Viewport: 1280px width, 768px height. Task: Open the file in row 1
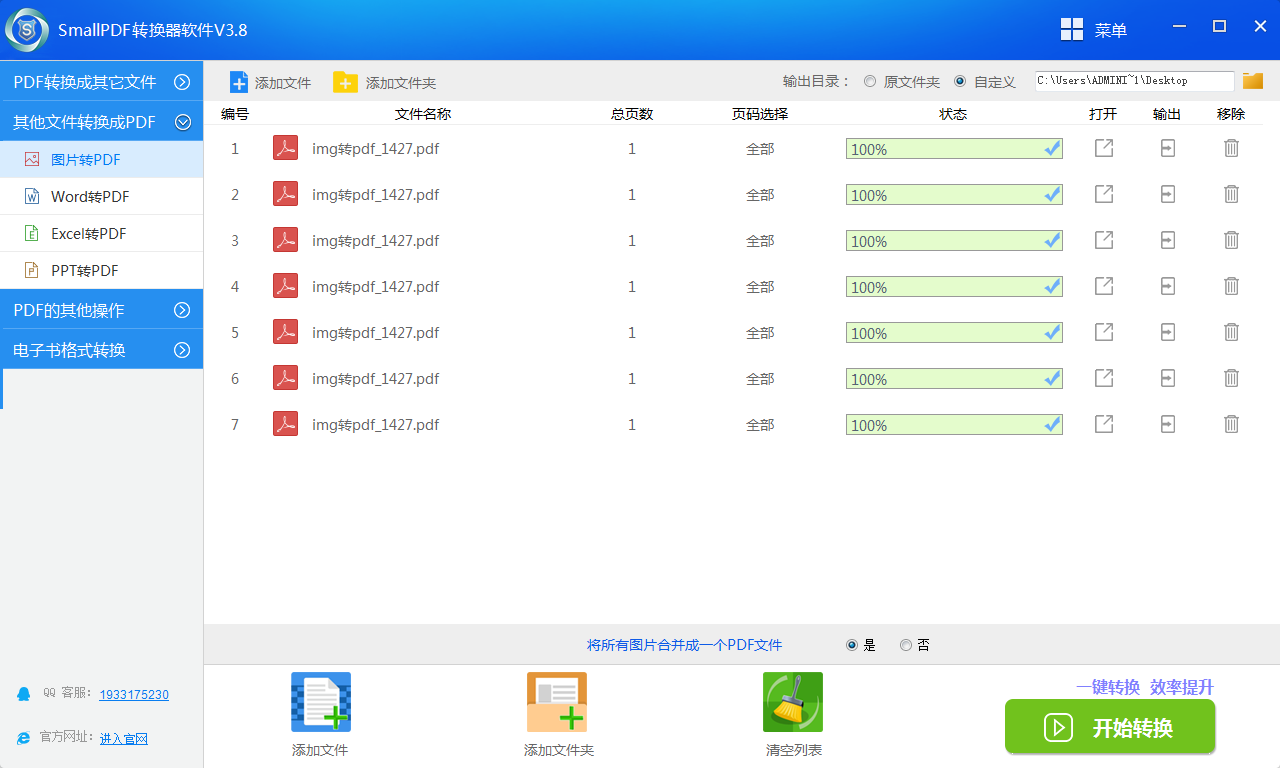point(1104,148)
